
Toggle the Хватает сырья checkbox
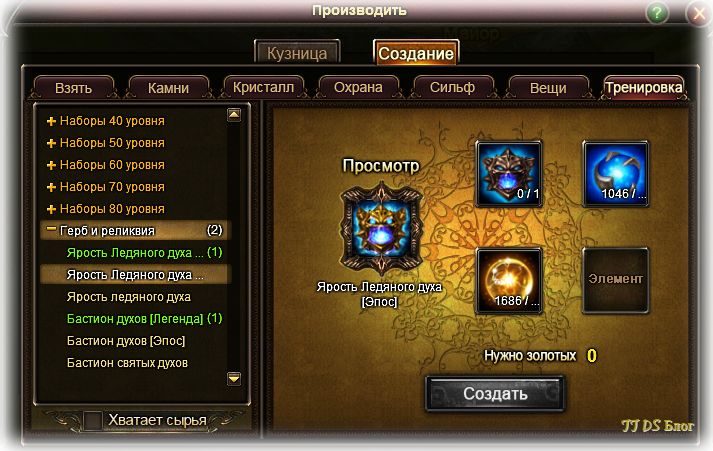coord(93,420)
